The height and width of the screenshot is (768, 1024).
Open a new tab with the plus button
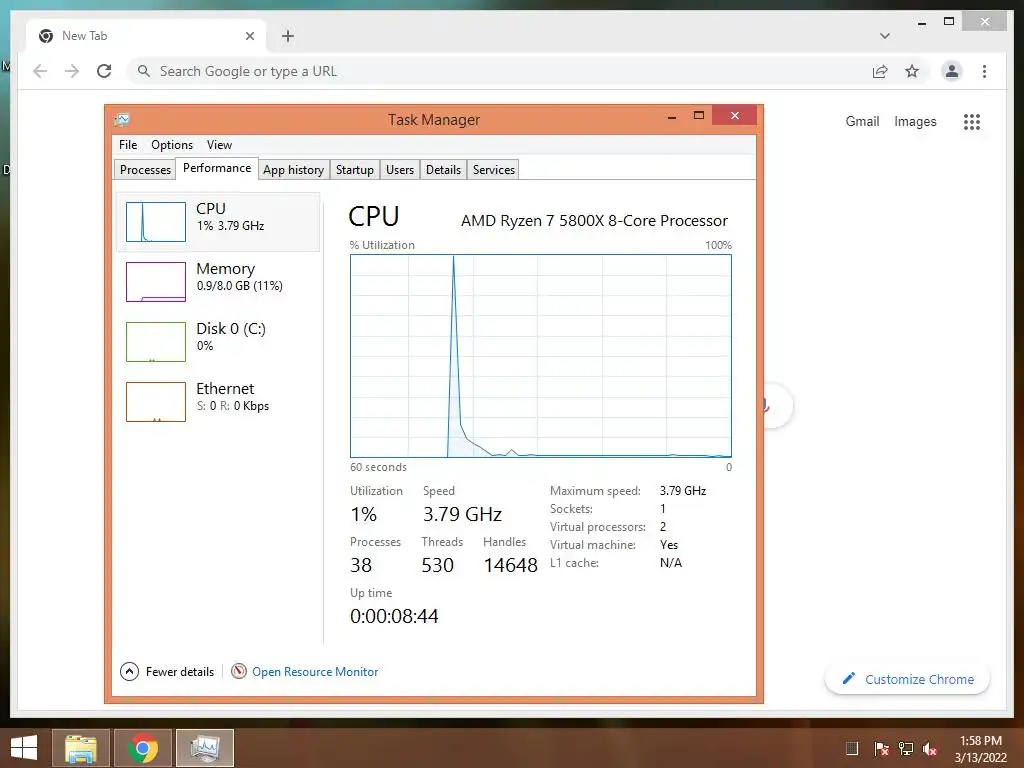pyautogui.click(x=288, y=36)
